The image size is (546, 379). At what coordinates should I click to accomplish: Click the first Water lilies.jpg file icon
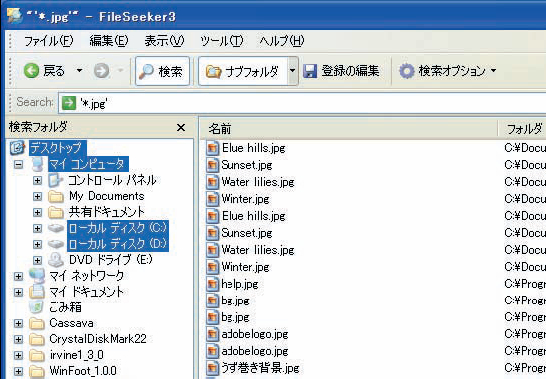click(212, 182)
